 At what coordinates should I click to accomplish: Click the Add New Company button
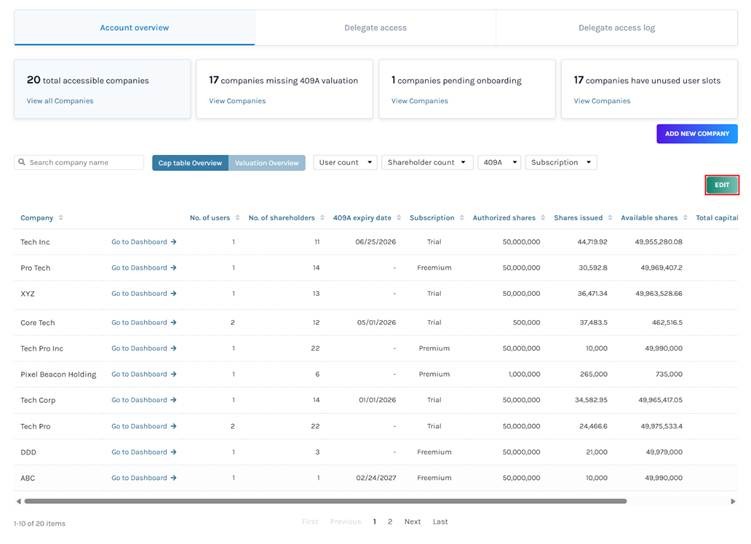coord(696,133)
